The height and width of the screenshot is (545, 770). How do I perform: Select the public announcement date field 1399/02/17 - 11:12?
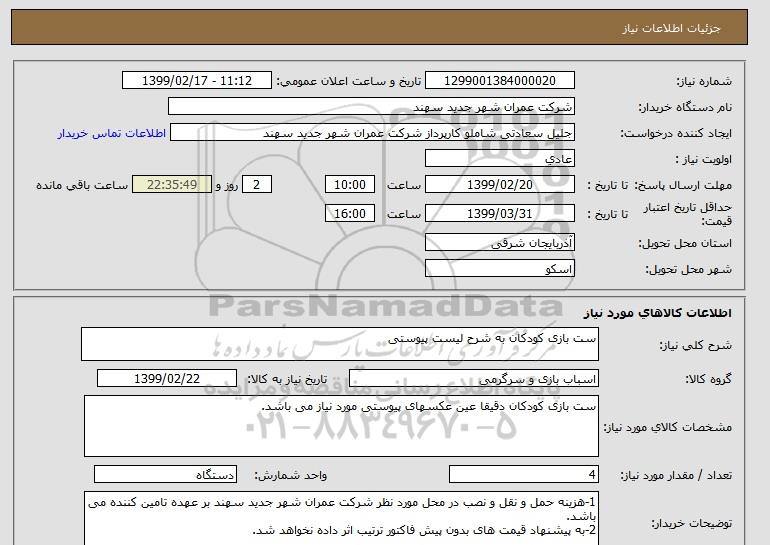pos(196,81)
